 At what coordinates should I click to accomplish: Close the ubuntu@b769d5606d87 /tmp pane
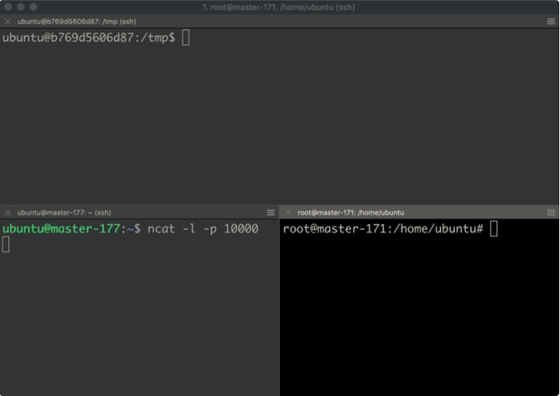(8, 22)
